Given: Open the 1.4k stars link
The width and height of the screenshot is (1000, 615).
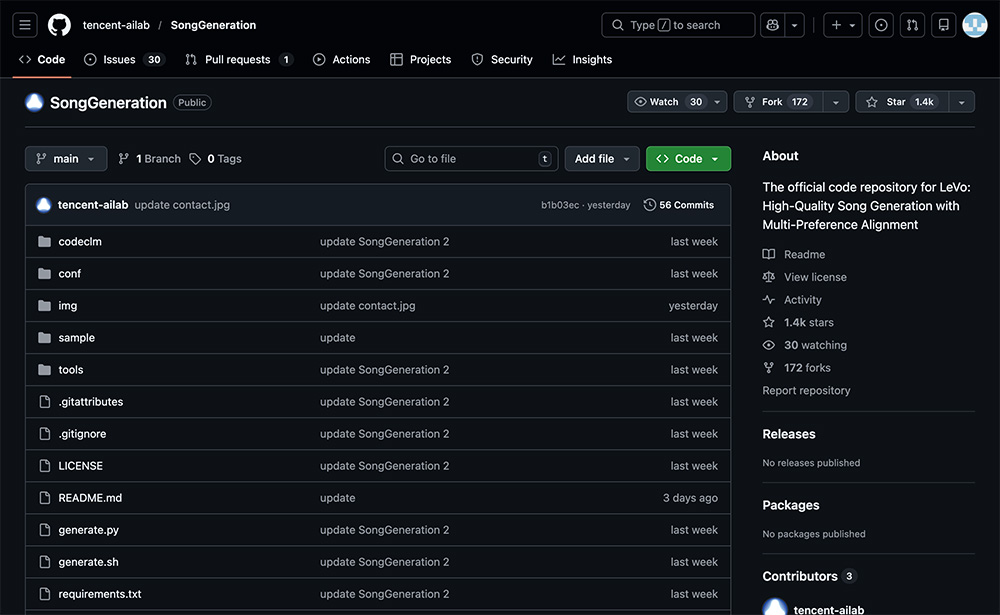Looking at the screenshot, I should click(809, 322).
